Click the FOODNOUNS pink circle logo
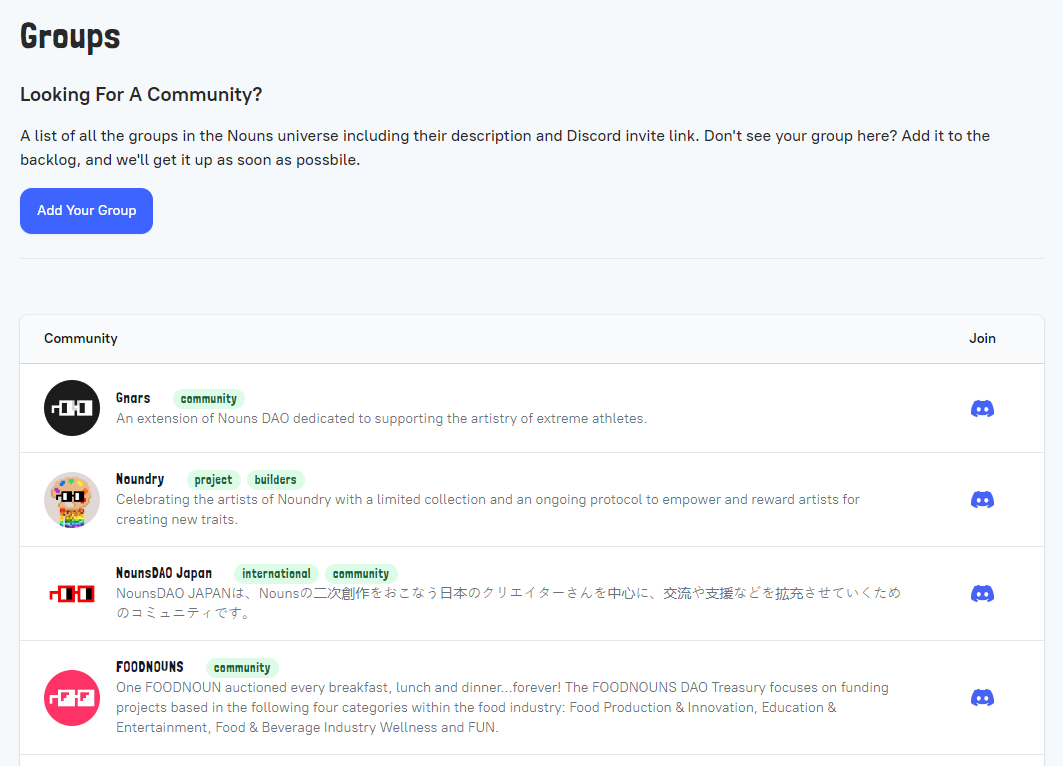 [72, 698]
